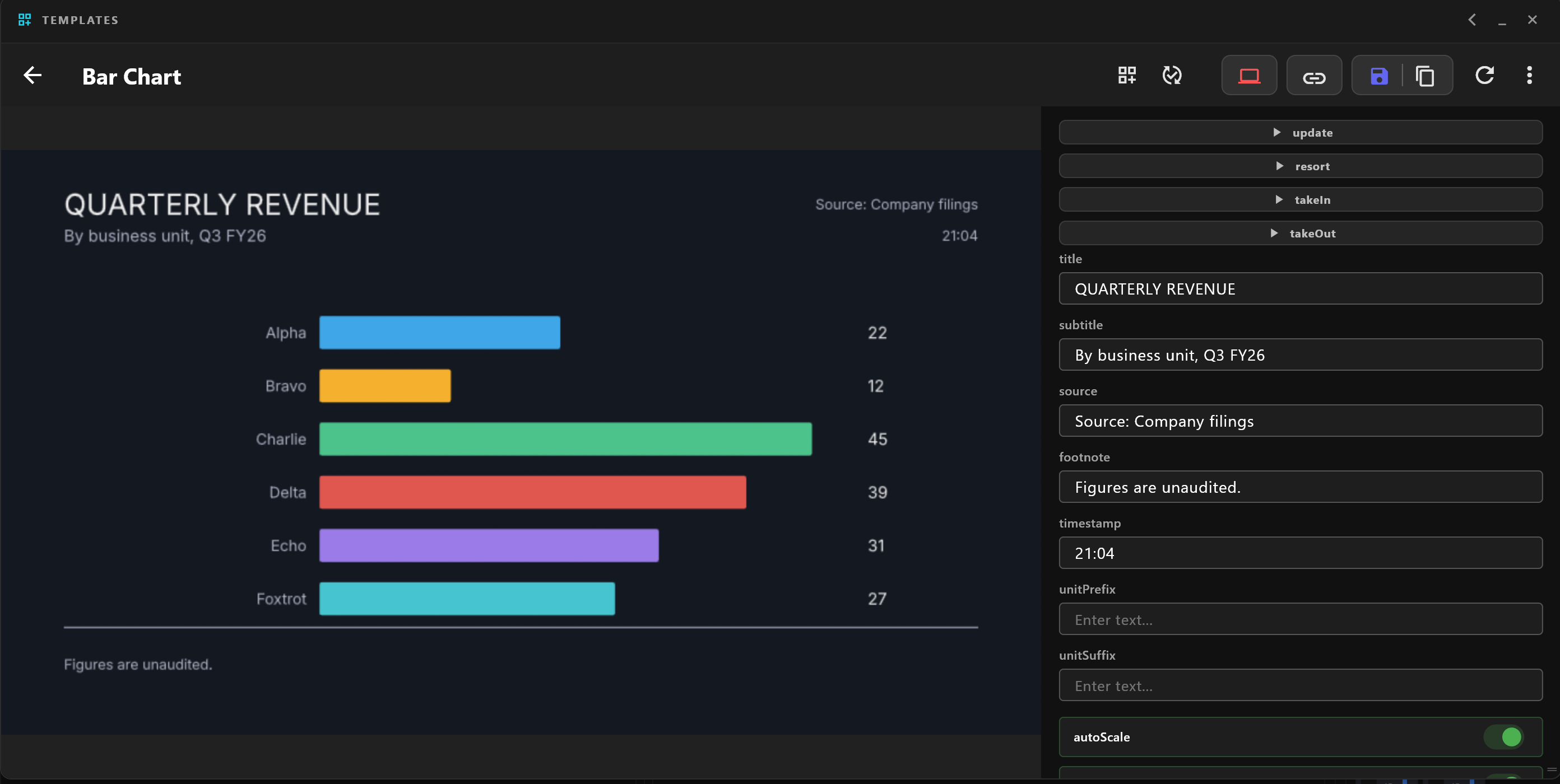The width and height of the screenshot is (1560, 784).
Task: Toggle the red laptop preview icon
Action: pos(1248,76)
